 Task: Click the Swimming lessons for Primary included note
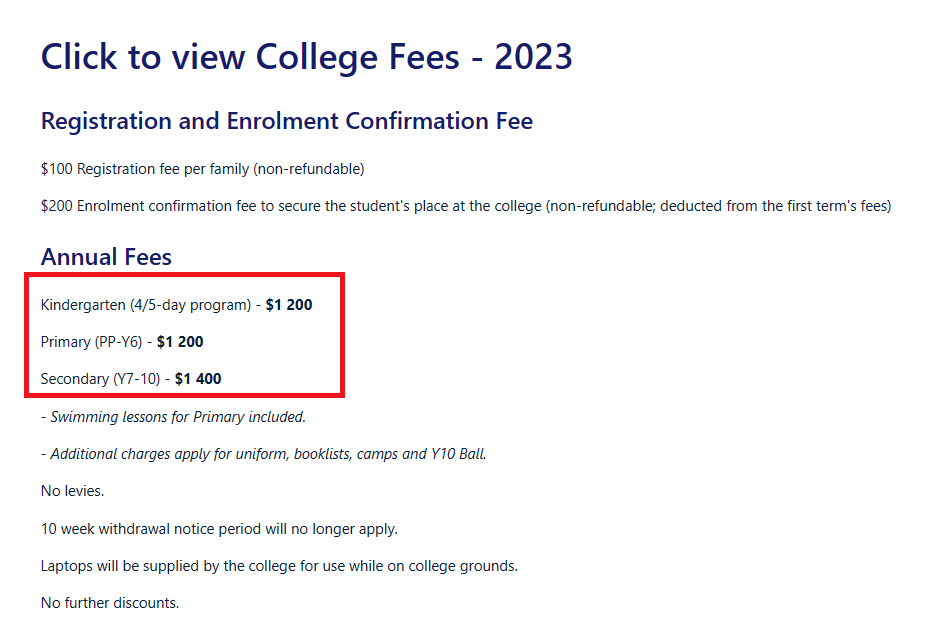(x=173, y=417)
